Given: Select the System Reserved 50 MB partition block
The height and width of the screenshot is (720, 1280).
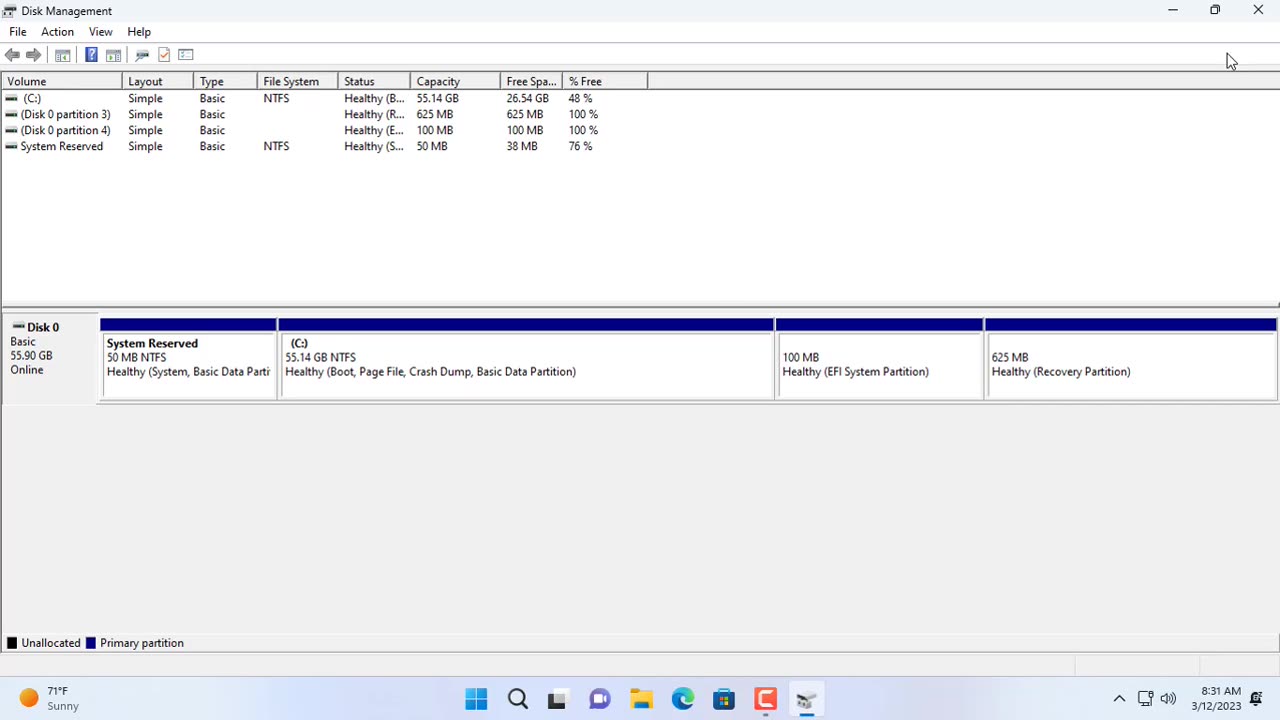Looking at the screenshot, I should (x=188, y=359).
